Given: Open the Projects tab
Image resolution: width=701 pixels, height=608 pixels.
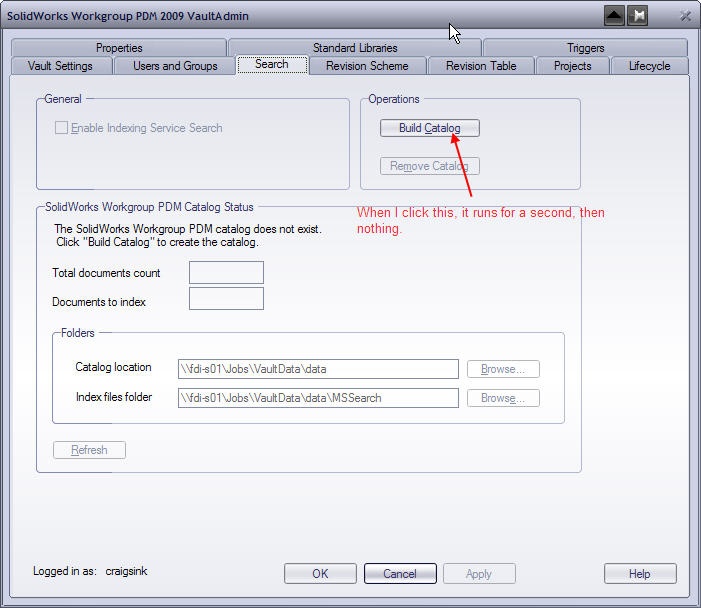Looking at the screenshot, I should tap(572, 66).
